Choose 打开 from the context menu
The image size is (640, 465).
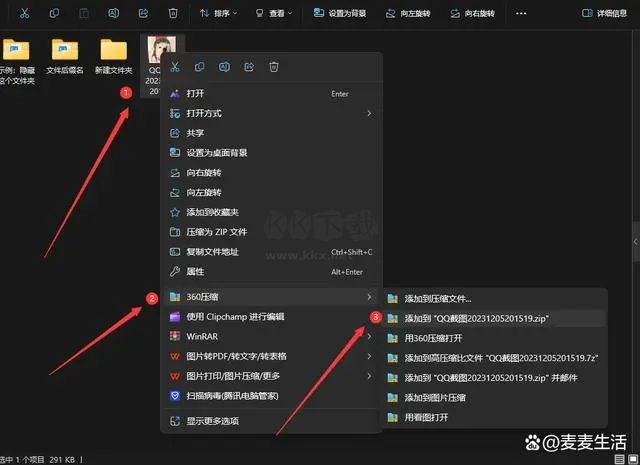[271, 93]
